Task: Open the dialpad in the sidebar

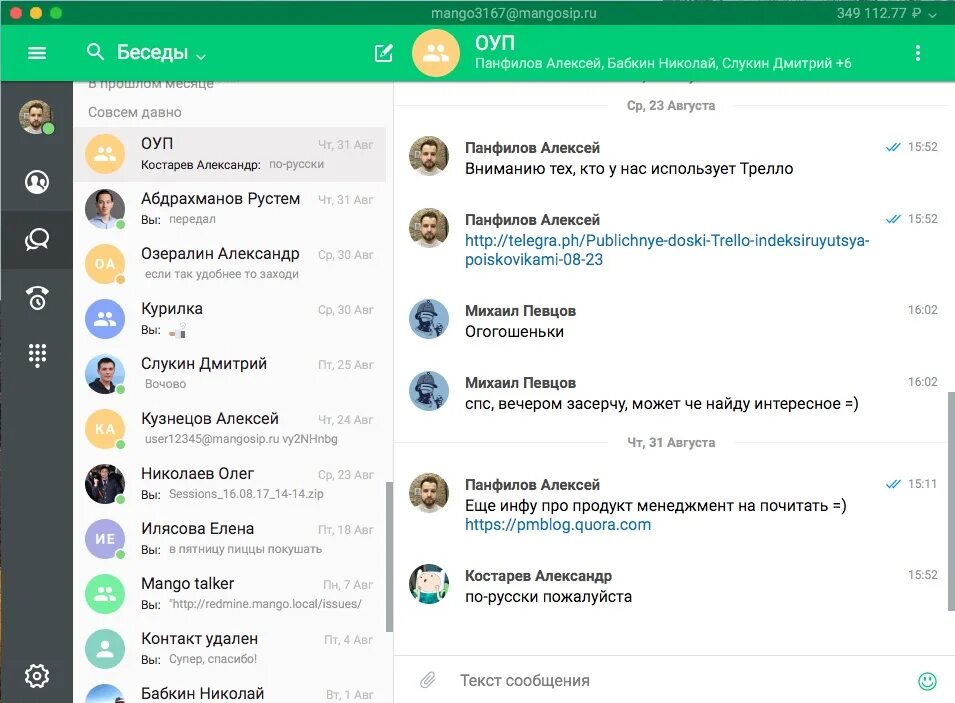Action: [x=37, y=355]
